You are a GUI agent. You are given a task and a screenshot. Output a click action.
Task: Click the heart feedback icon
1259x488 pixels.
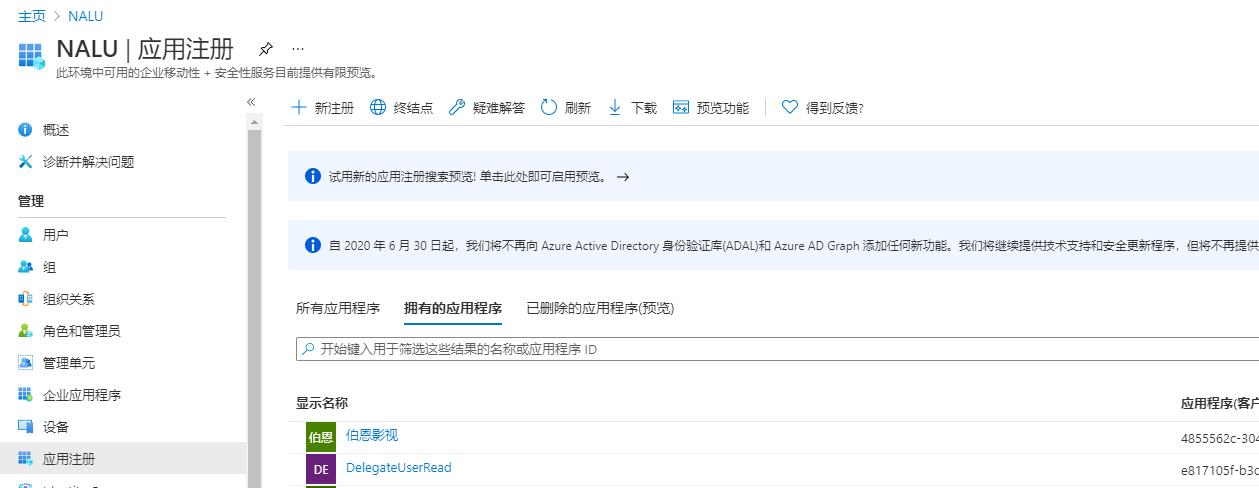pos(790,107)
